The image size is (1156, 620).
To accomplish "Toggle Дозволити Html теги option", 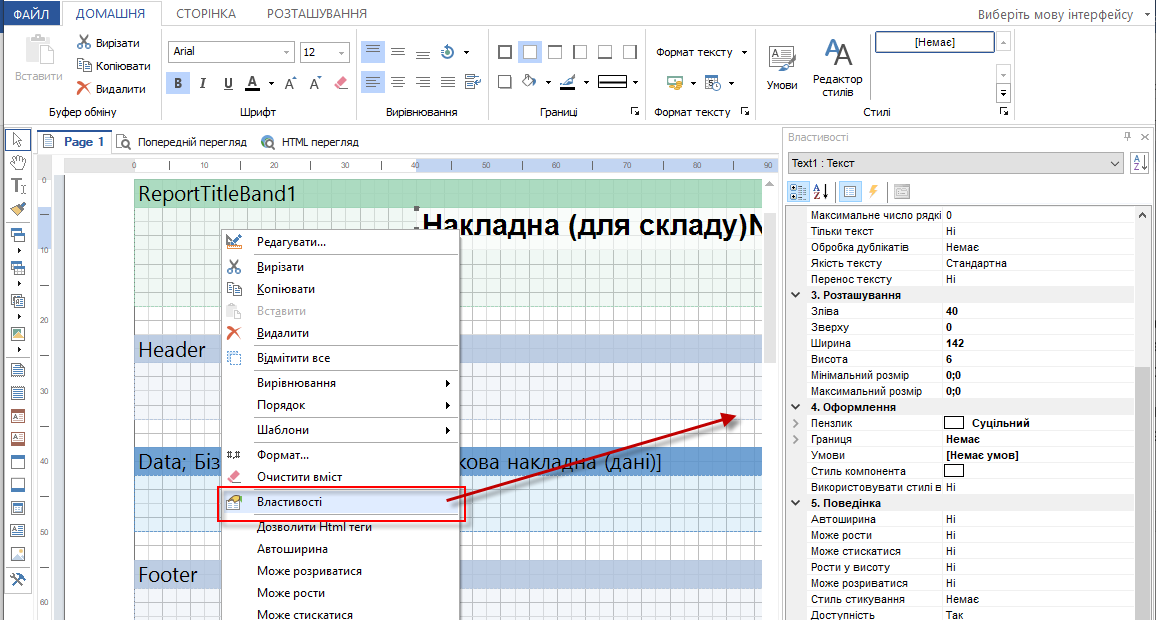I will pyautogui.click(x=314, y=527).
